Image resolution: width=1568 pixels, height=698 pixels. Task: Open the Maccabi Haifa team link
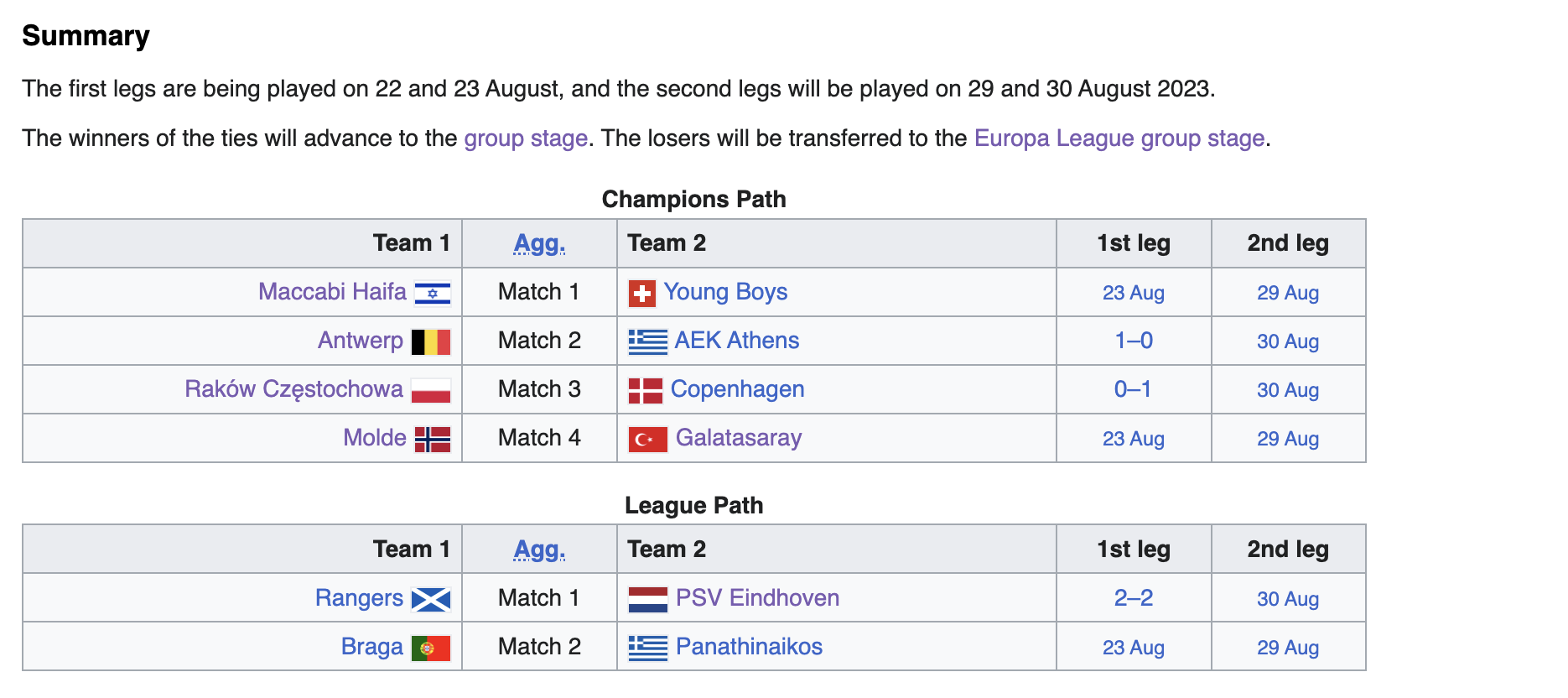point(332,292)
